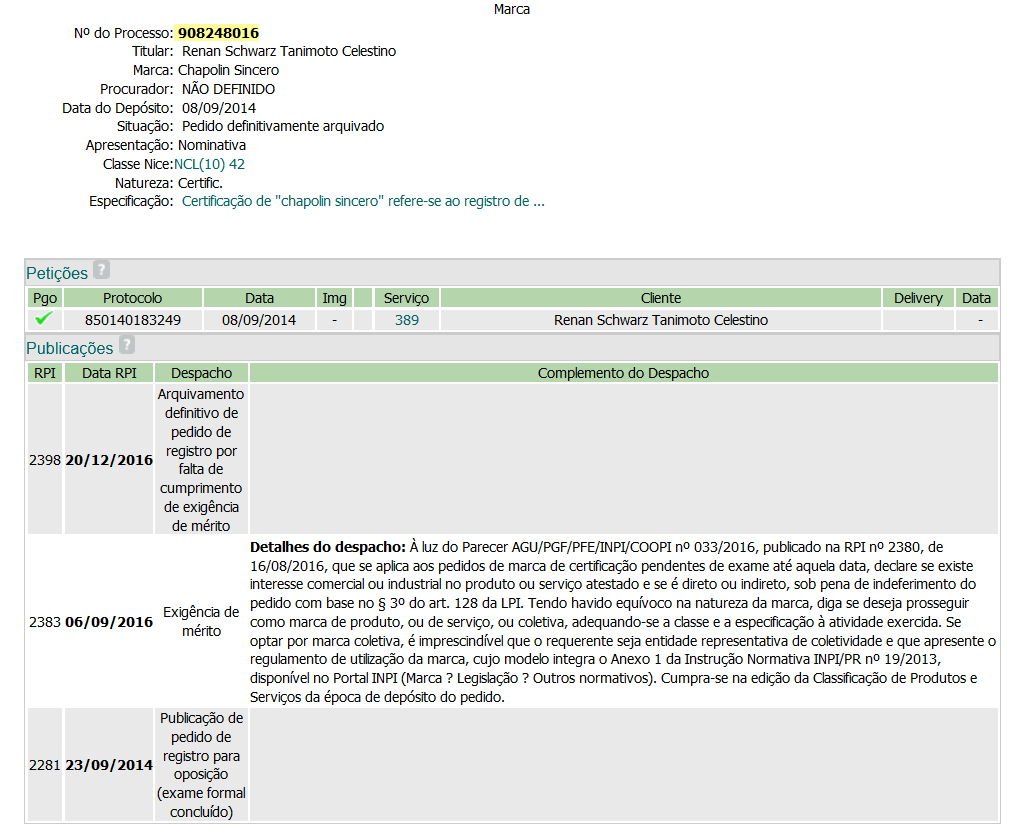The width and height of the screenshot is (1015, 839).
Task: Select RPI date 06/09/2016
Action: click(109, 622)
